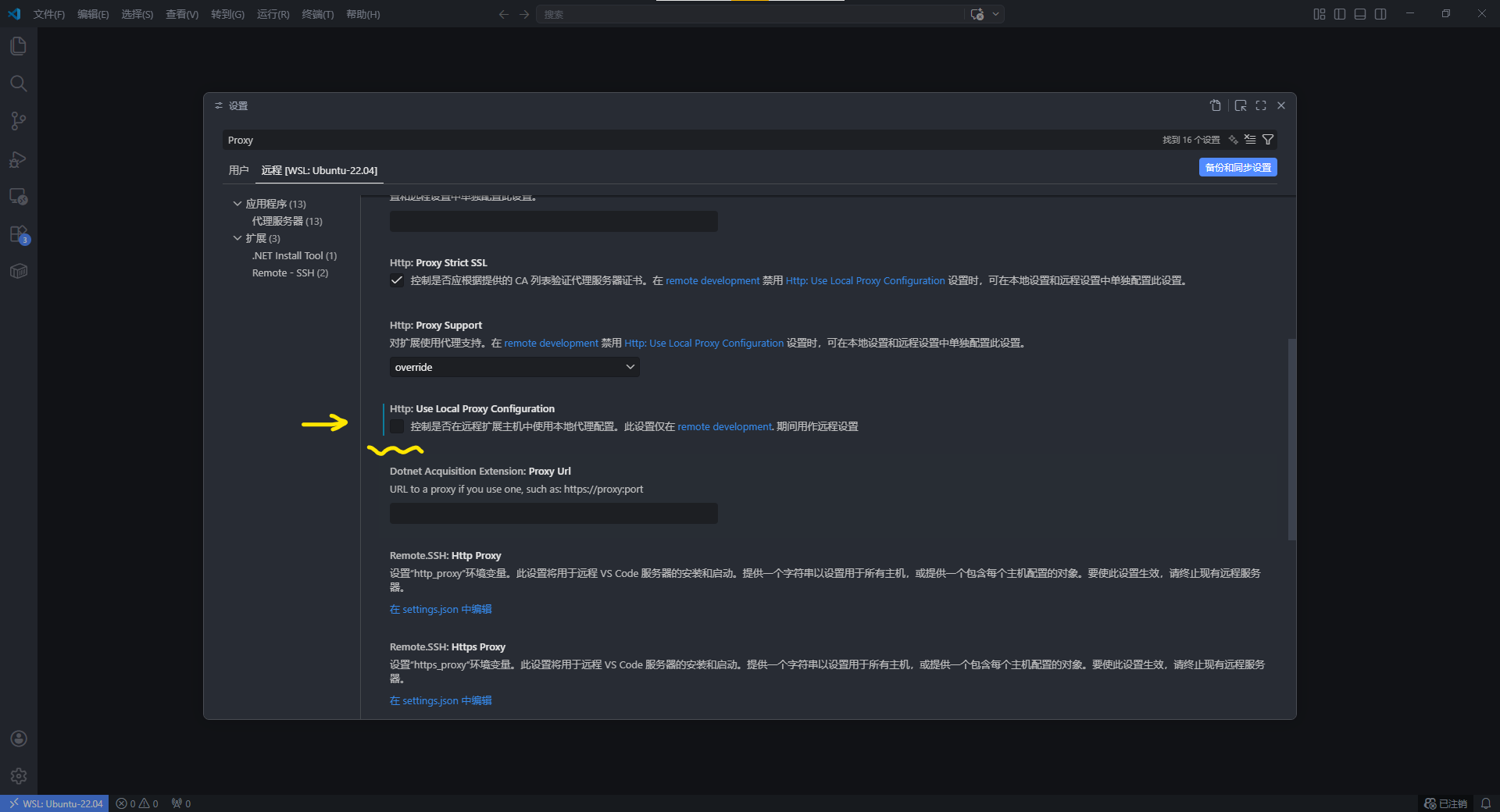The image size is (1500, 812).
Task: Open the Manage gear icon
Action: pos(19,776)
